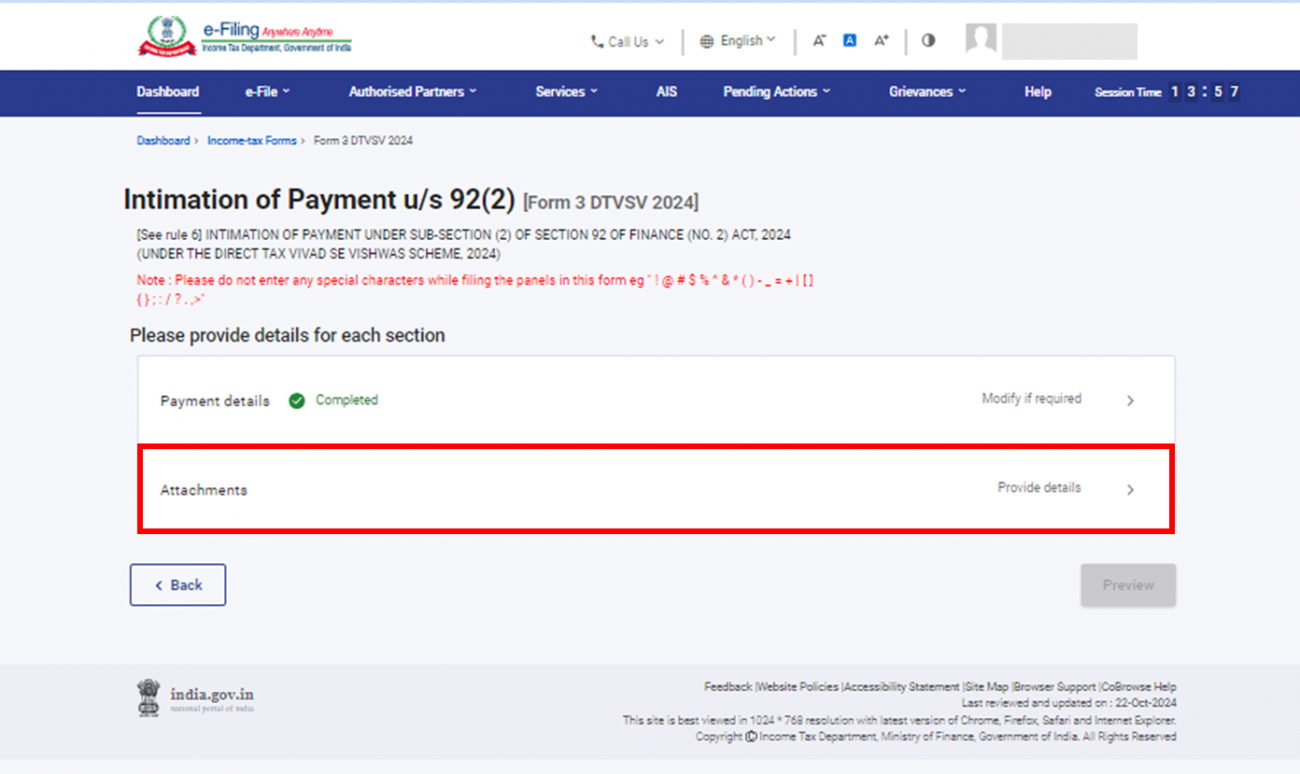Open the user profile picture icon
The width and height of the screenshot is (1300, 774).
point(980,39)
